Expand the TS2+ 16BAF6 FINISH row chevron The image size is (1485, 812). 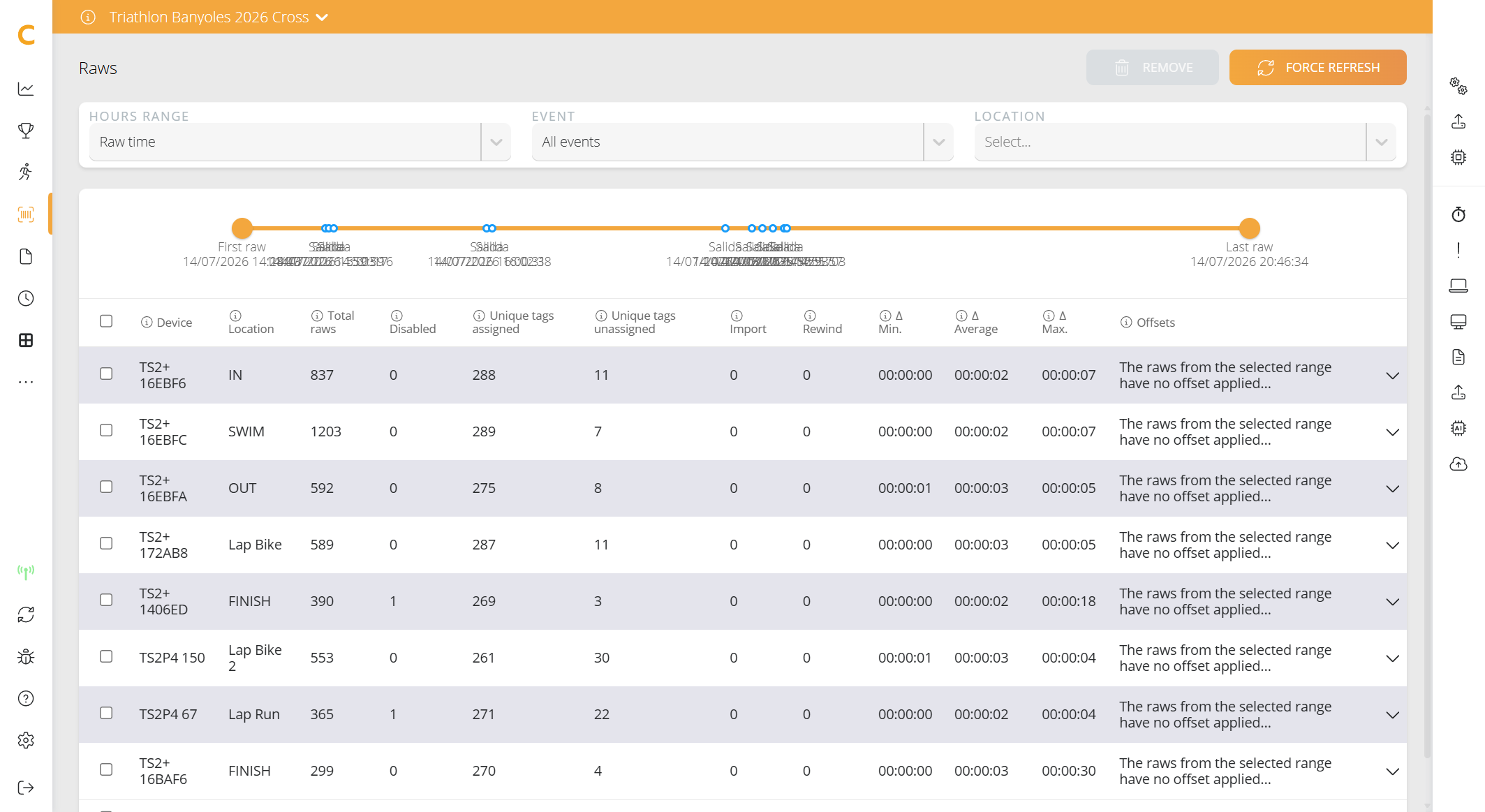(1393, 772)
